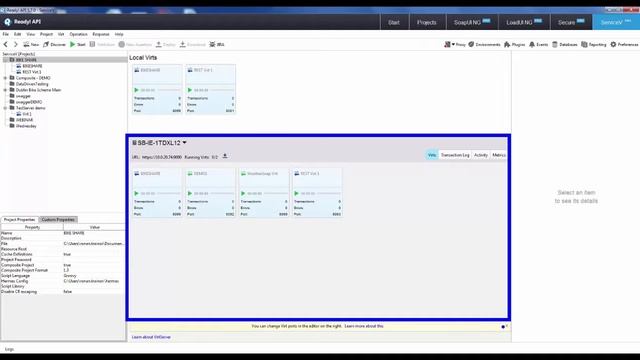The image size is (640, 360).
Task: Switch to the Start tab
Action: (394, 22)
